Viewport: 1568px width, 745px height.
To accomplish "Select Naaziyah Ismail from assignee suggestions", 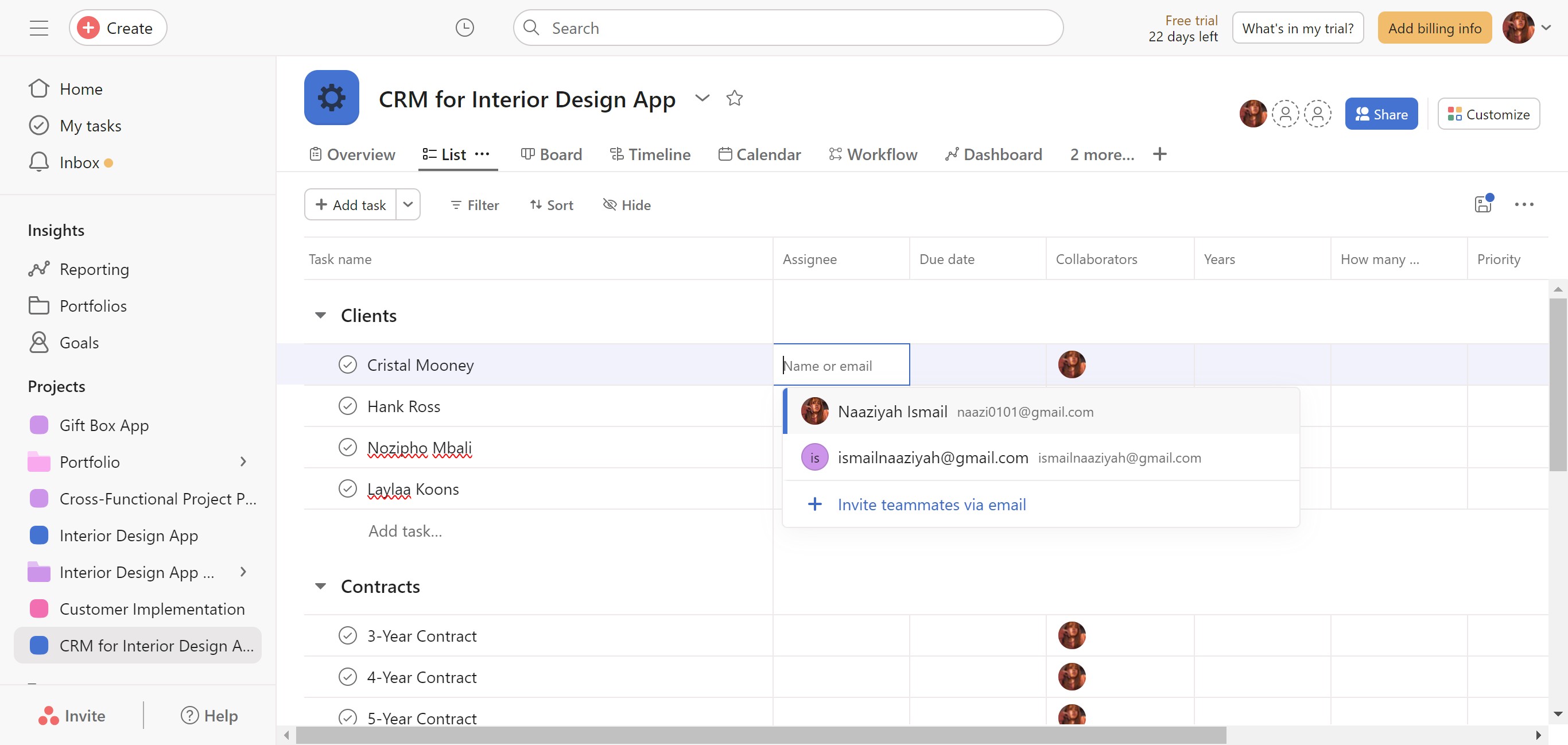I will tap(892, 412).
